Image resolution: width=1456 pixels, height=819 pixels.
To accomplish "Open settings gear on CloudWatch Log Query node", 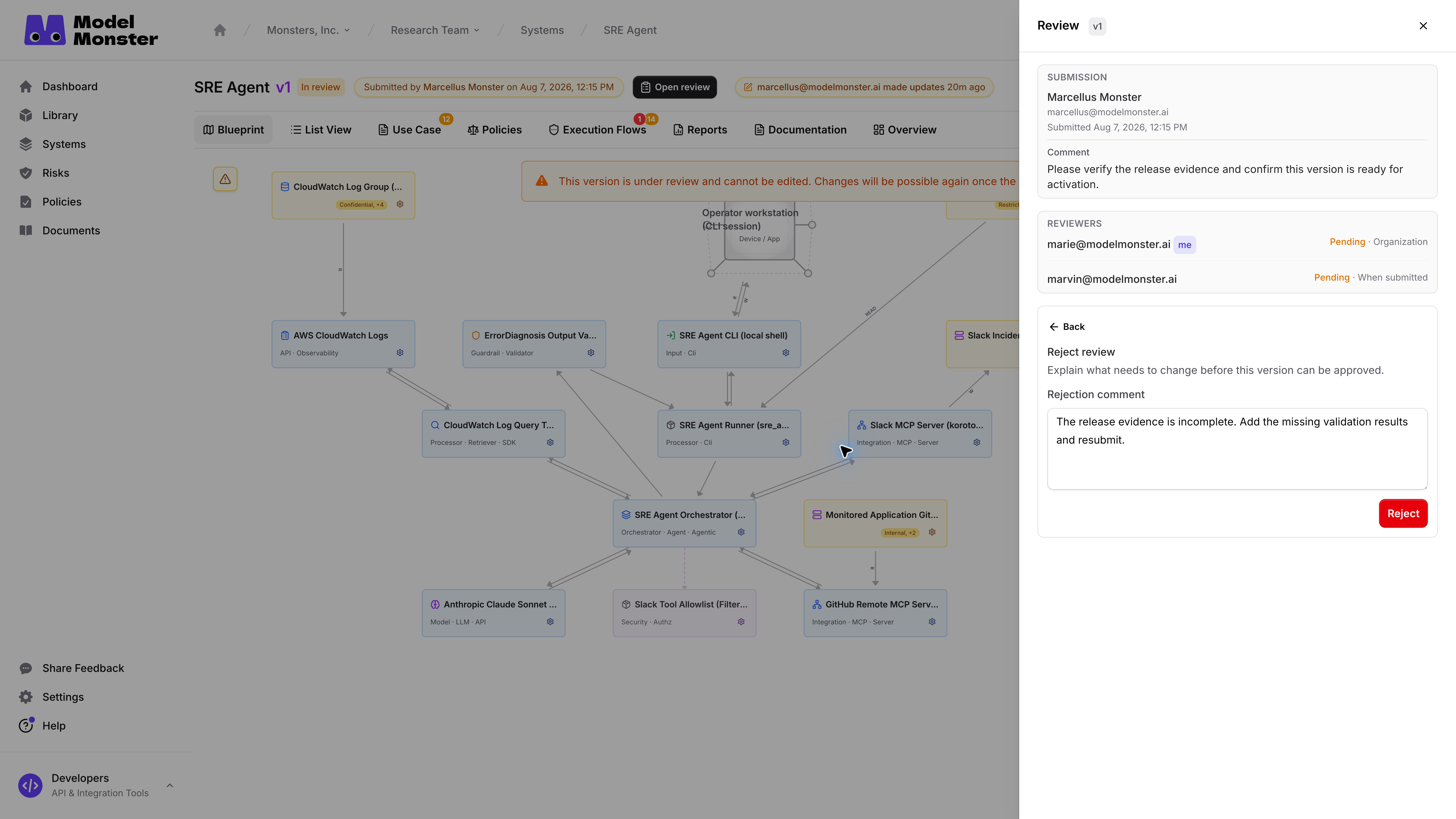I will (551, 443).
